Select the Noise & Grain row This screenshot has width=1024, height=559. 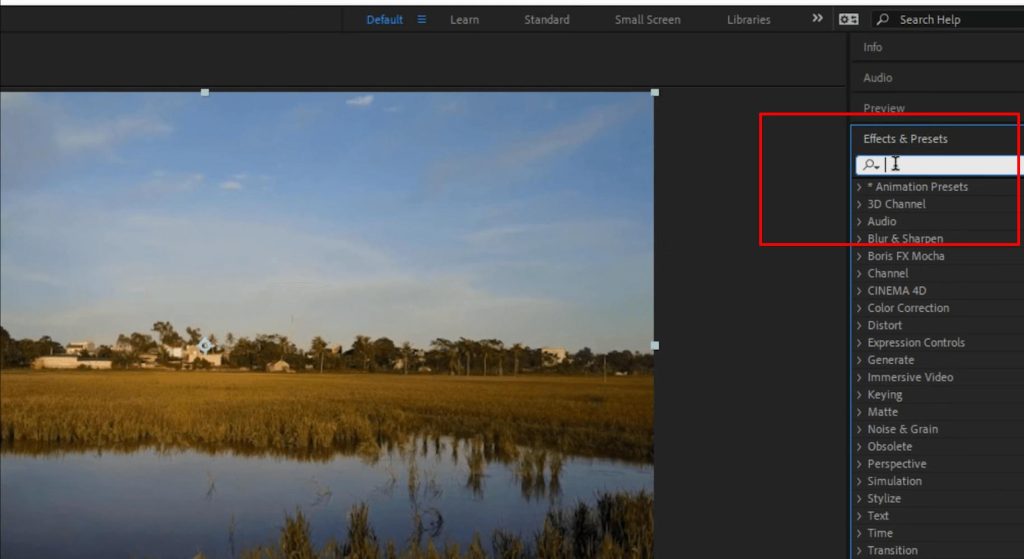click(x=939, y=429)
